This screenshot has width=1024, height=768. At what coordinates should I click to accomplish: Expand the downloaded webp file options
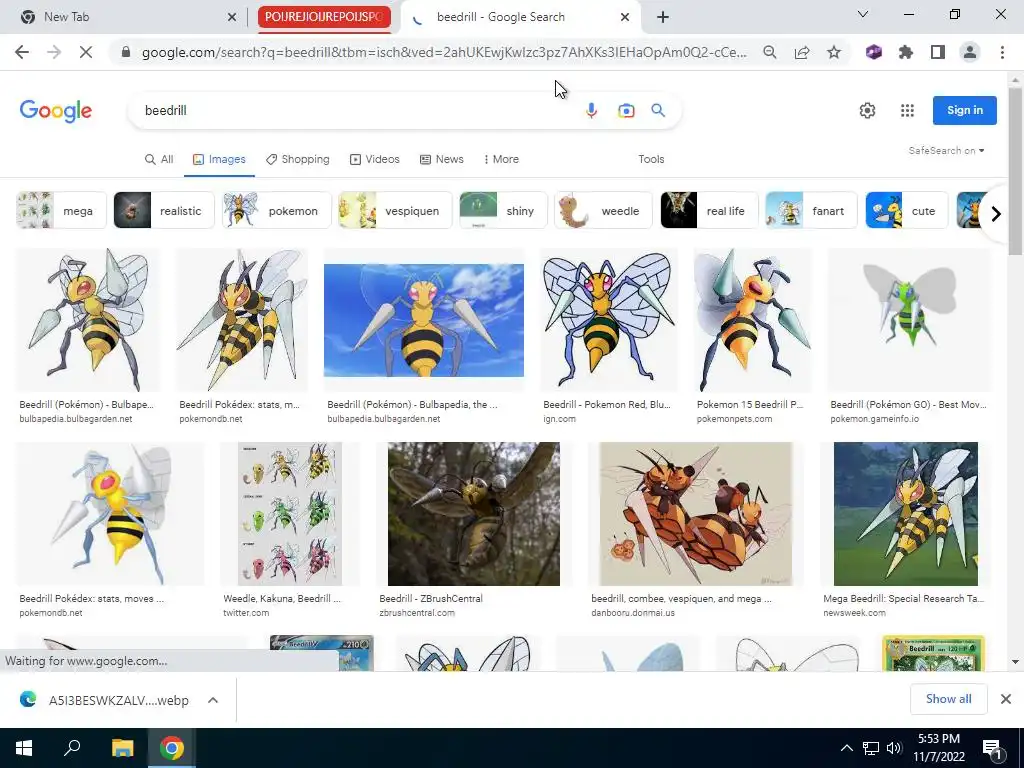point(213,700)
